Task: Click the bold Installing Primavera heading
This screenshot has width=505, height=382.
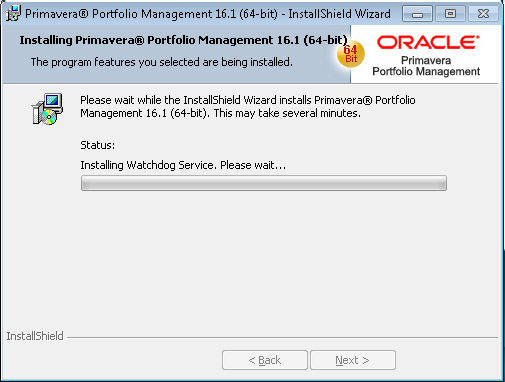Action: click(183, 40)
